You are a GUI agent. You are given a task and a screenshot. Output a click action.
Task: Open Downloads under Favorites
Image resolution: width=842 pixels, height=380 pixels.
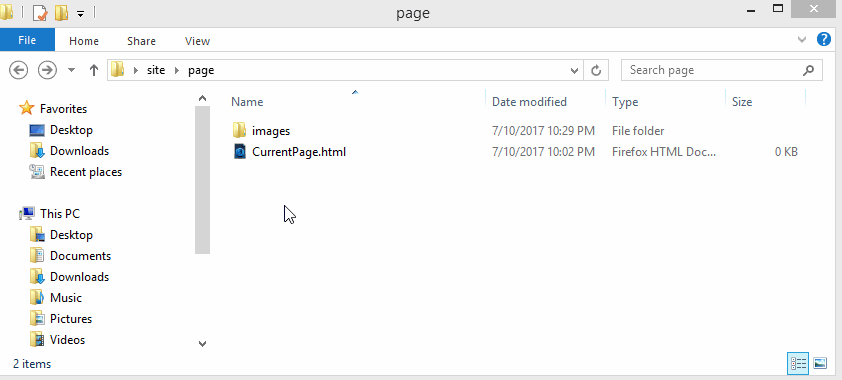[79, 151]
